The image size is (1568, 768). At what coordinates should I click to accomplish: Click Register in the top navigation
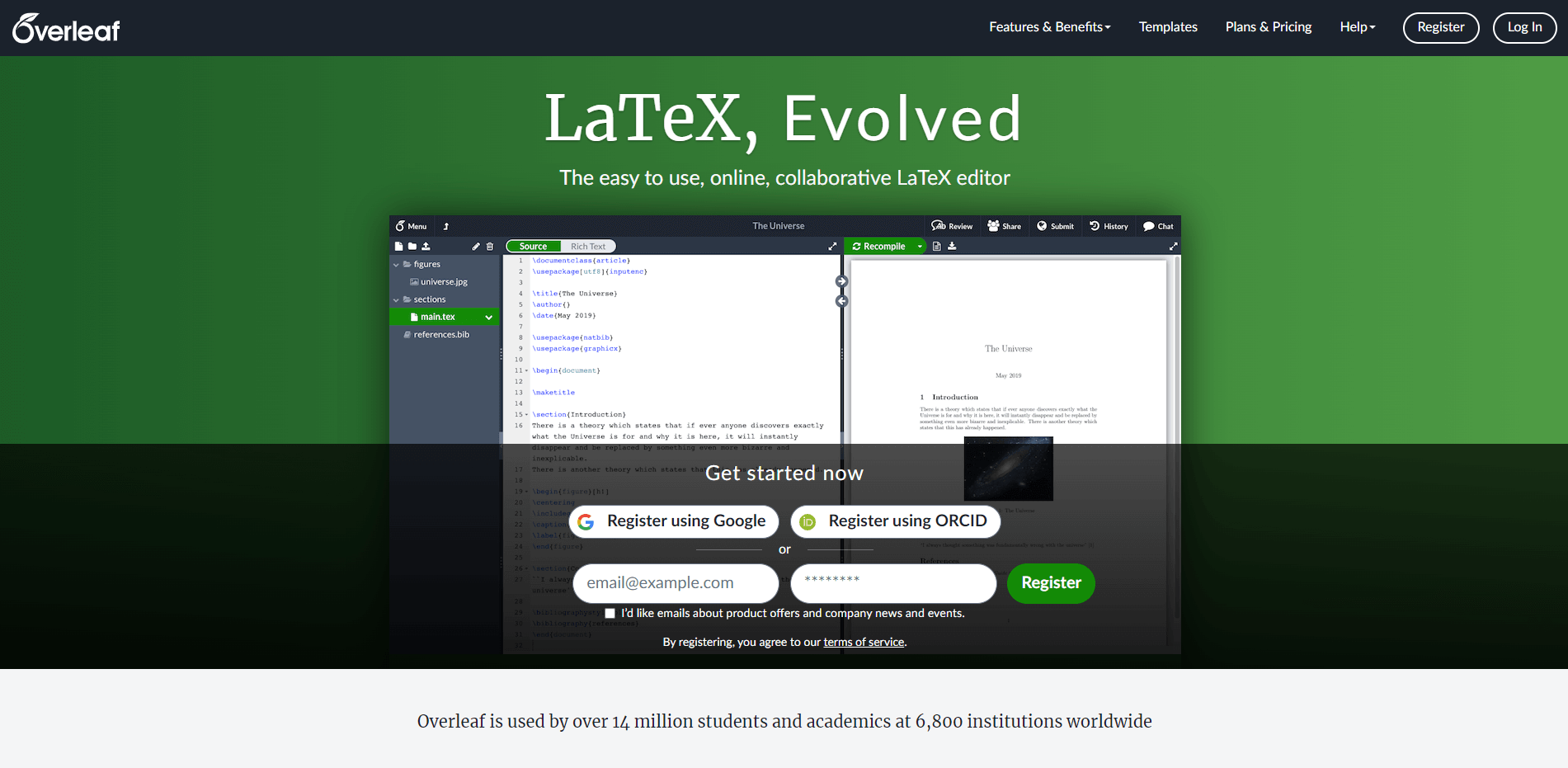(x=1441, y=27)
